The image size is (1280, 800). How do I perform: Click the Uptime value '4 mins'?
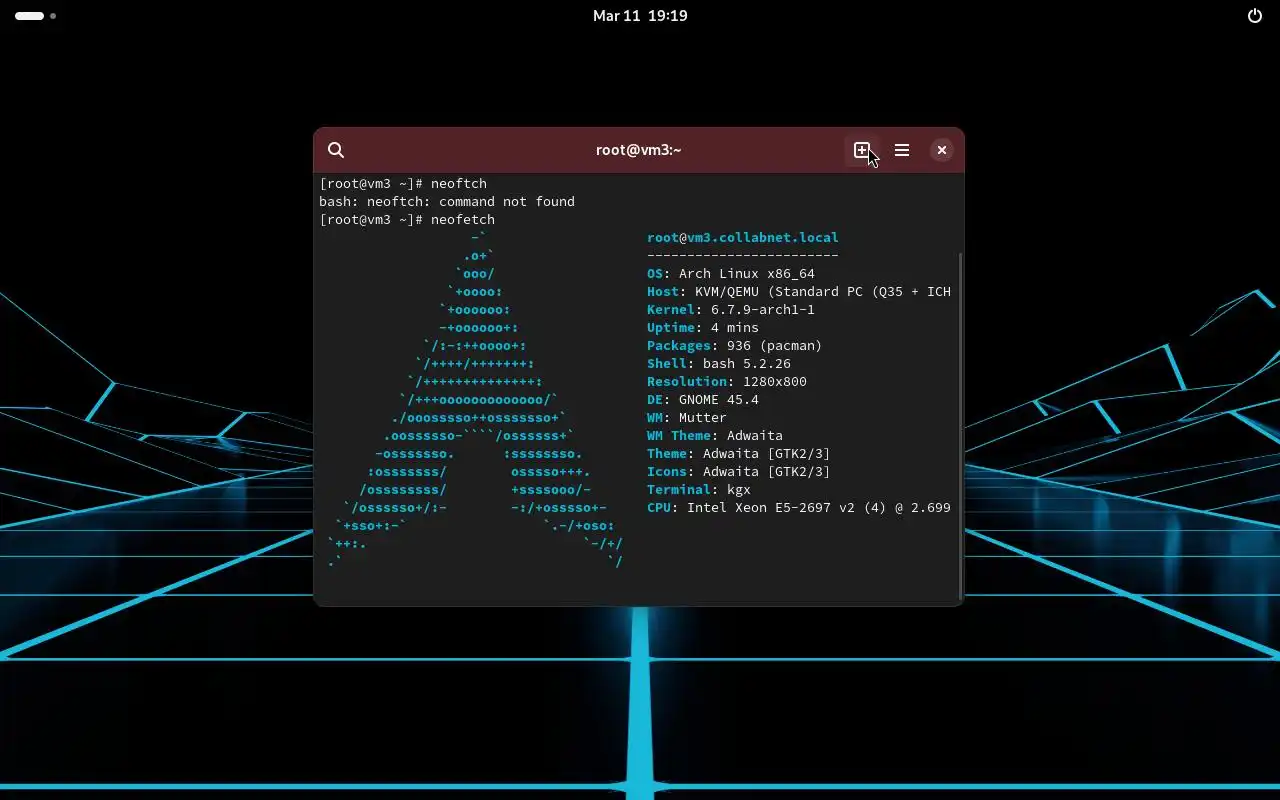[x=735, y=328]
